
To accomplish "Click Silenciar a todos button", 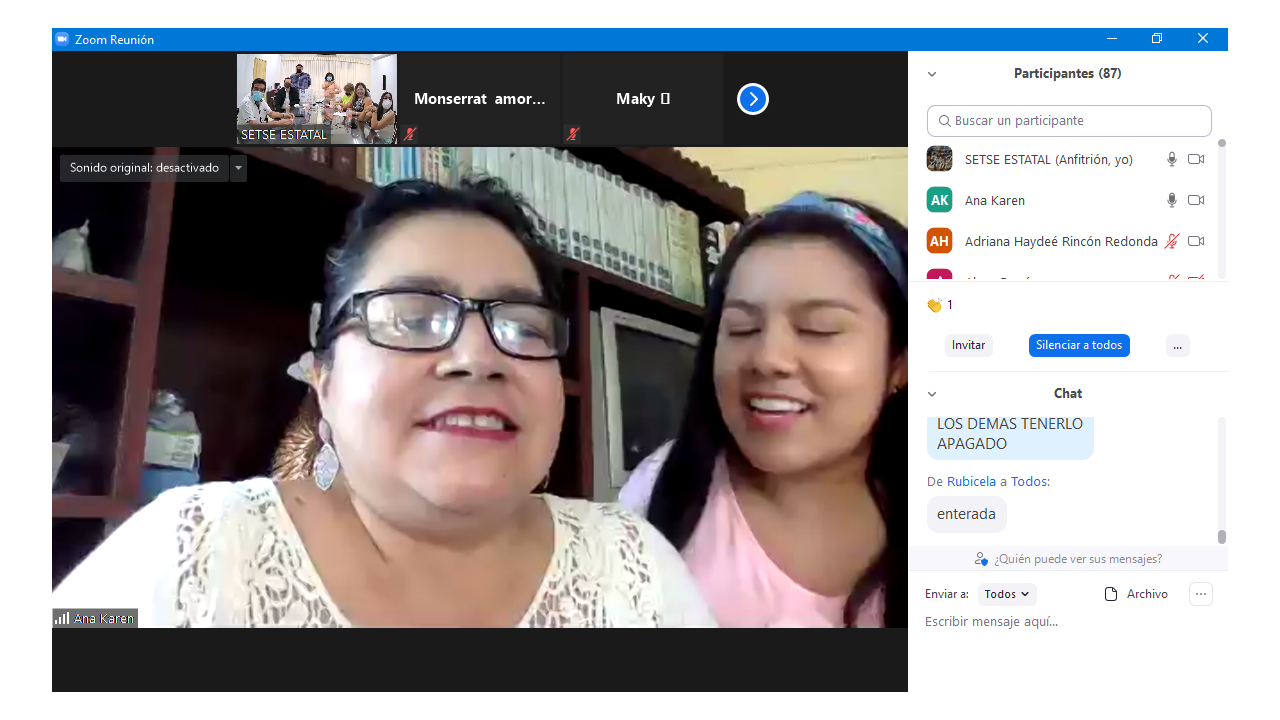I will [x=1079, y=345].
